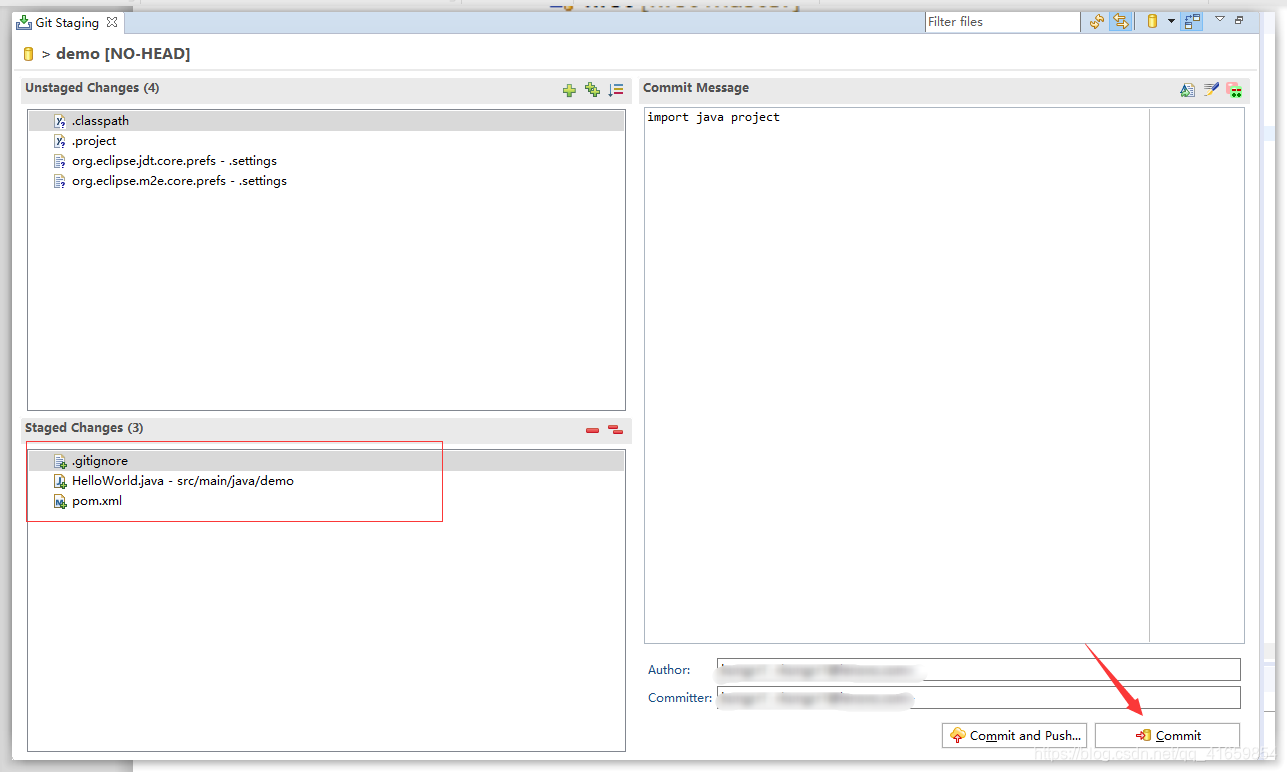Click Commit and Push button
This screenshot has height=772, width=1287.
click(x=1014, y=735)
